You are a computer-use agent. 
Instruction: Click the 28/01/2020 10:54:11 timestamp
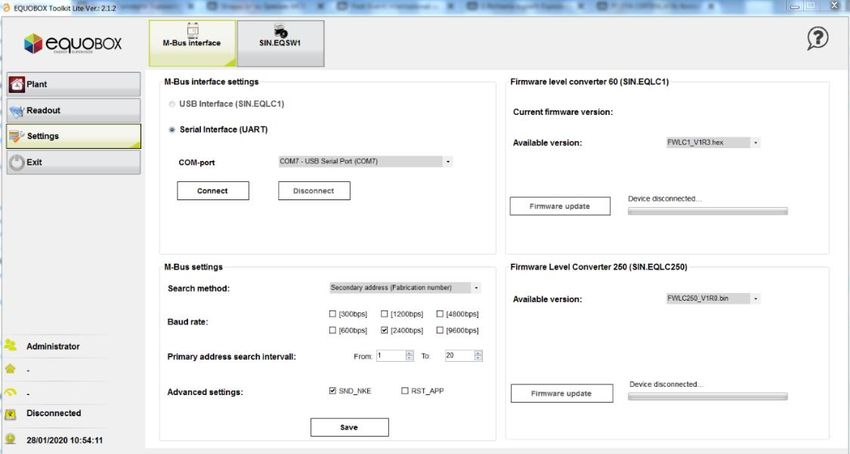click(x=65, y=440)
